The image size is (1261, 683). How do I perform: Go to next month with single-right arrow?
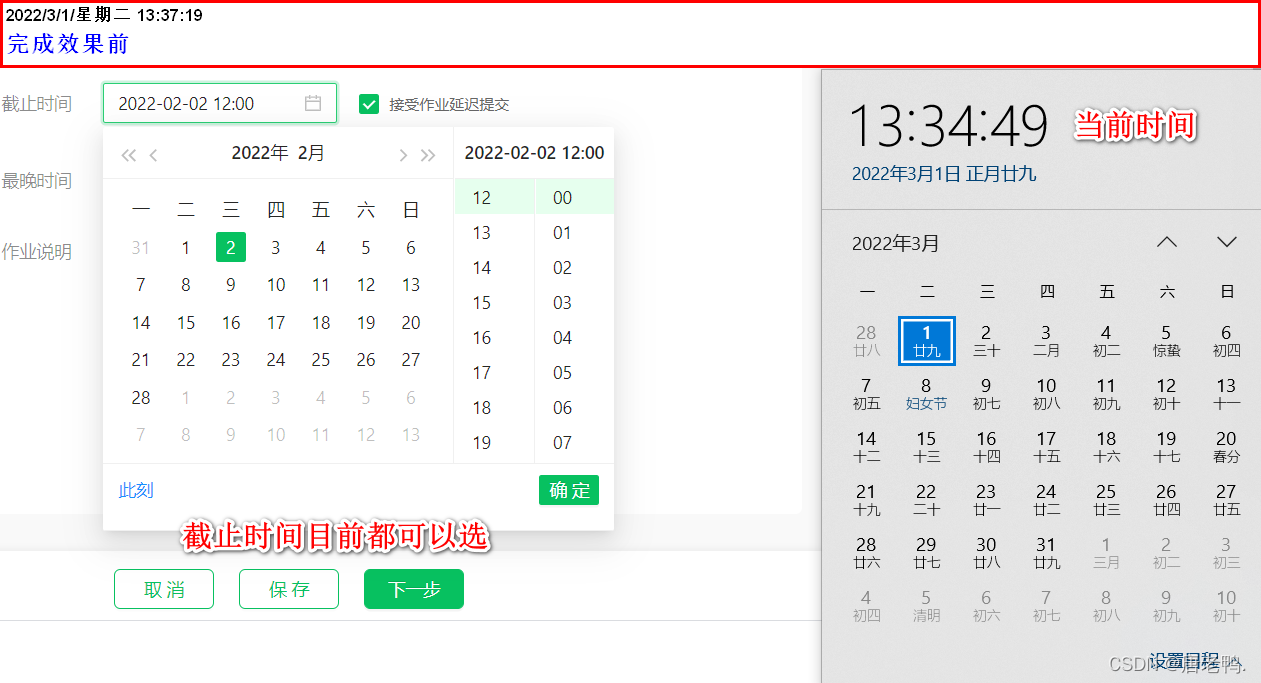[403, 154]
